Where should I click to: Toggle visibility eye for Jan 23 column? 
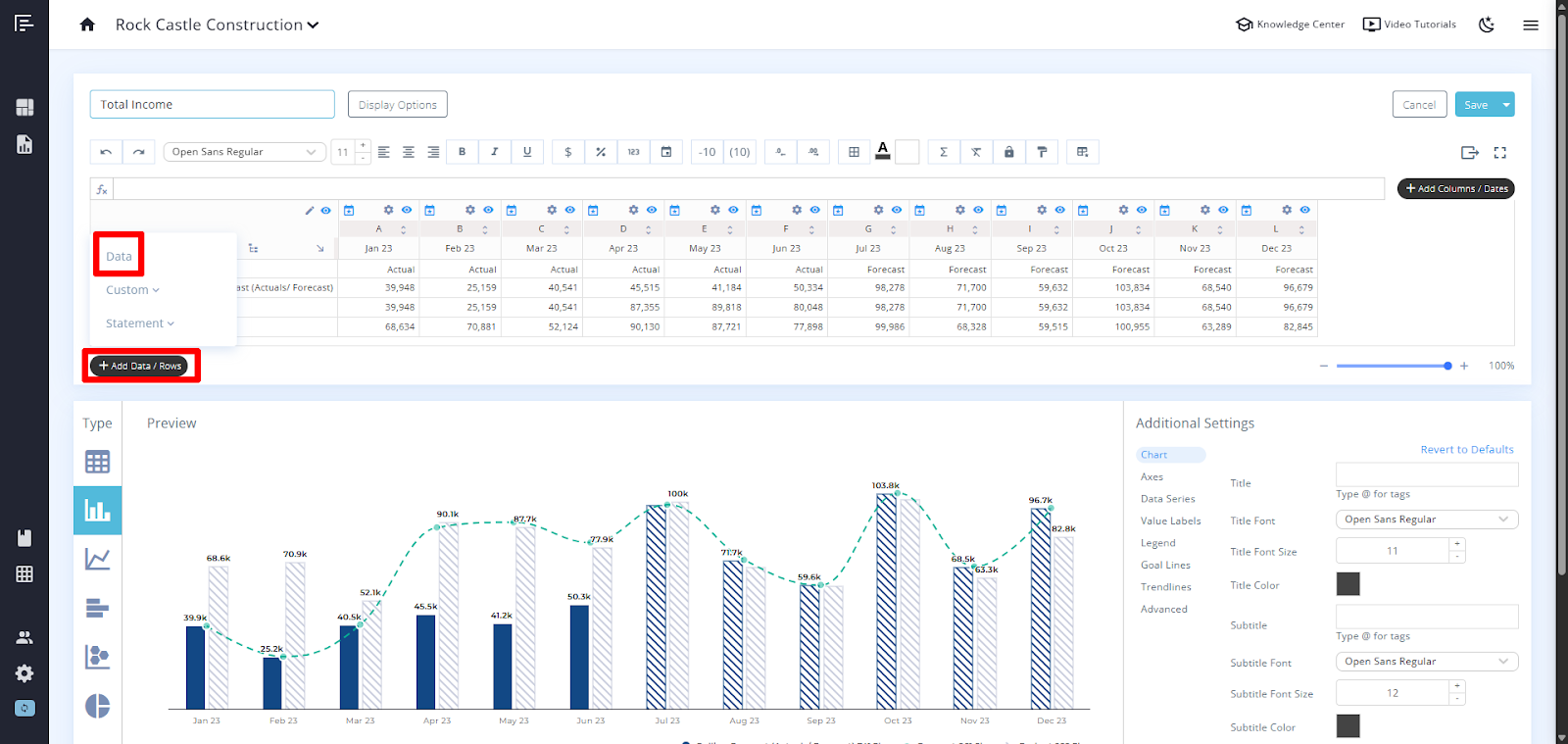[407, 210]
